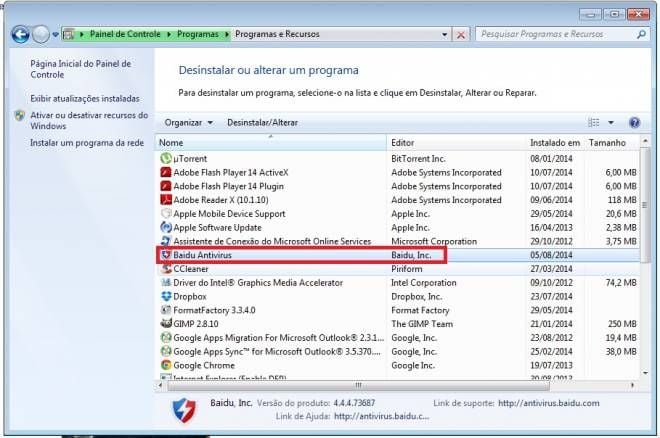
Task: Select the µTorrent row text
Action: 190,159
